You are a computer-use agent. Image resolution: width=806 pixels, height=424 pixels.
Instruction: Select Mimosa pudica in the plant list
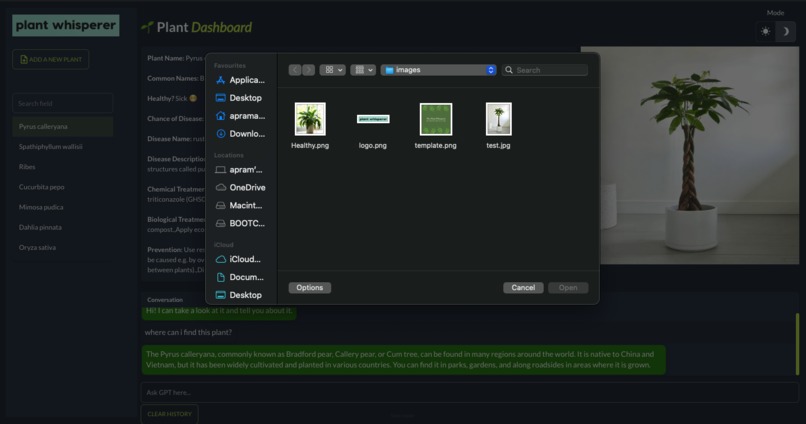63,207
